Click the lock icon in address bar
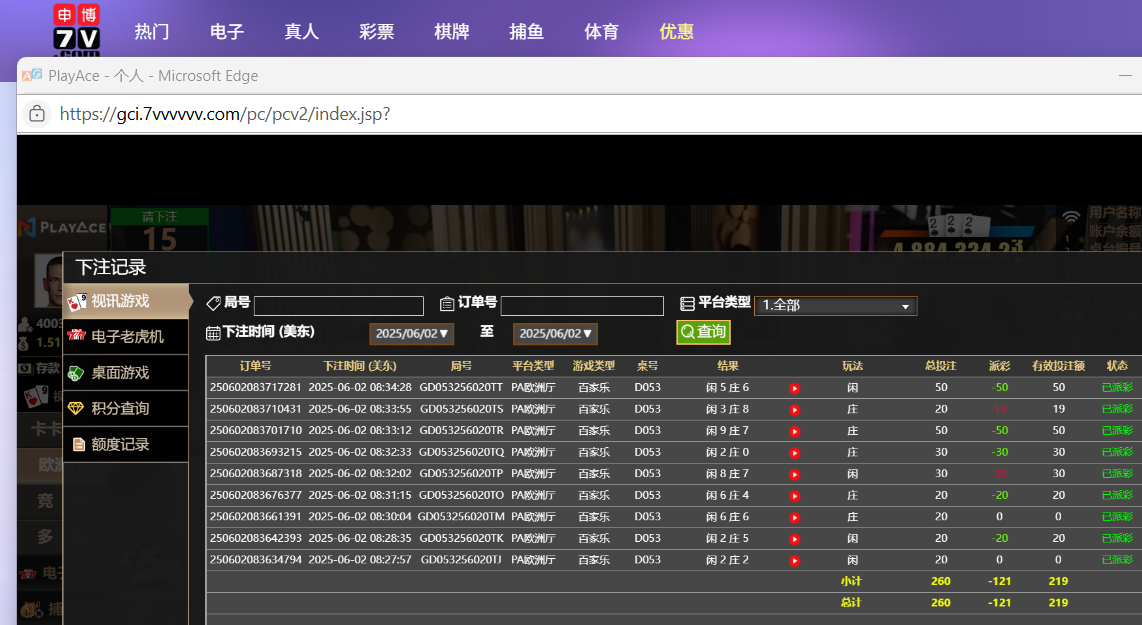 37,114
